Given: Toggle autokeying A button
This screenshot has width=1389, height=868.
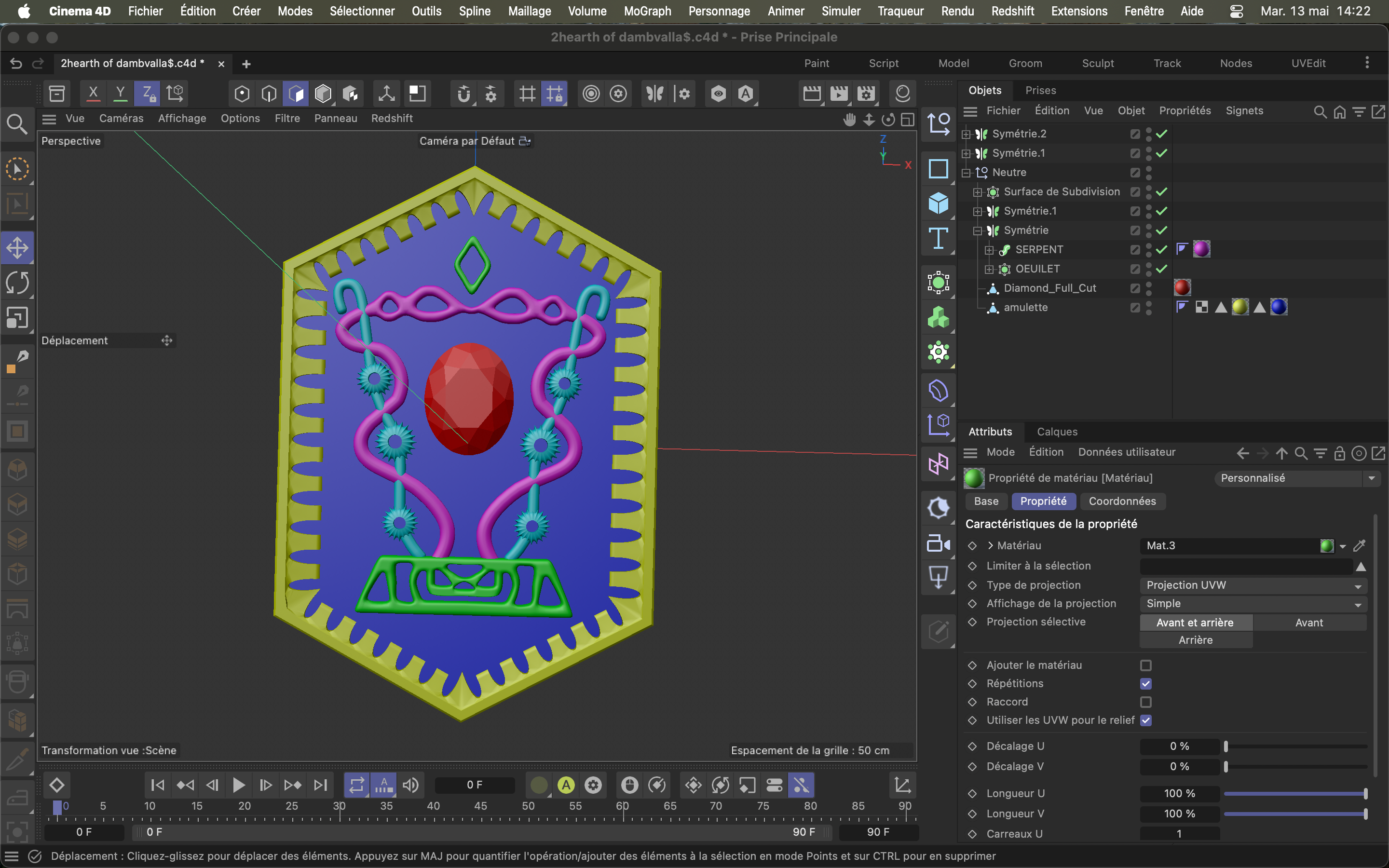Looking at the screenshot, I should point(566,785).
